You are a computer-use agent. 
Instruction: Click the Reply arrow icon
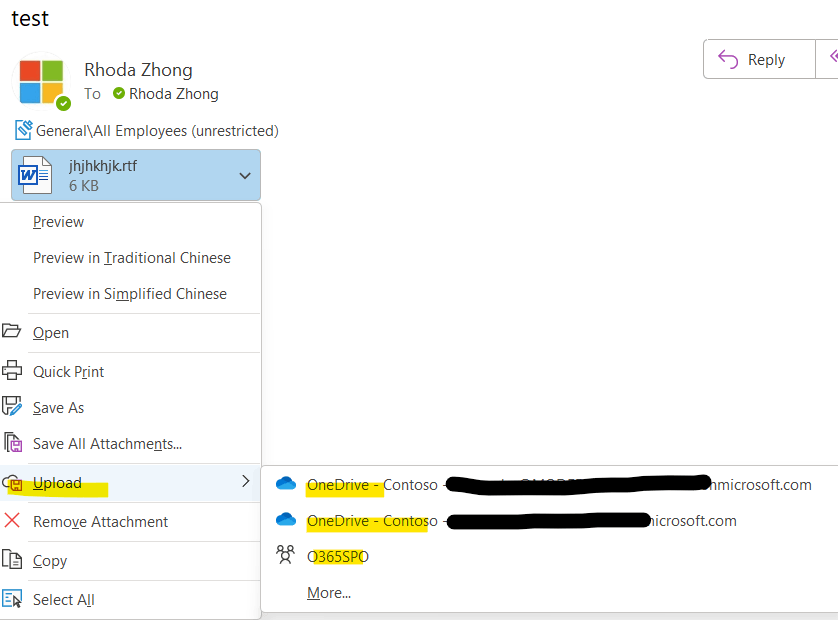(x=727, y=59)
